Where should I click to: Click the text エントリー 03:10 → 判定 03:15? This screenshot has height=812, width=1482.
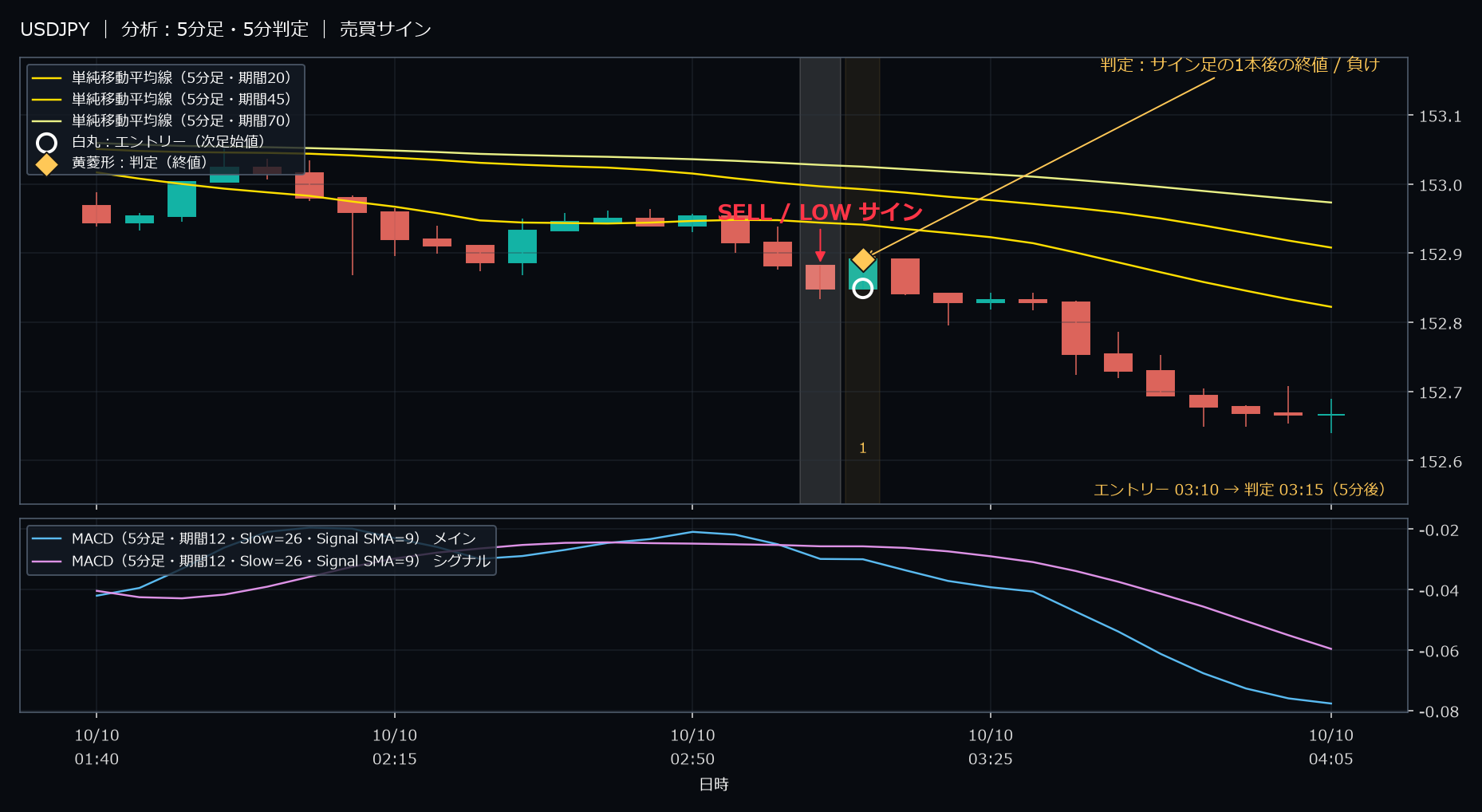(1208, 490)
